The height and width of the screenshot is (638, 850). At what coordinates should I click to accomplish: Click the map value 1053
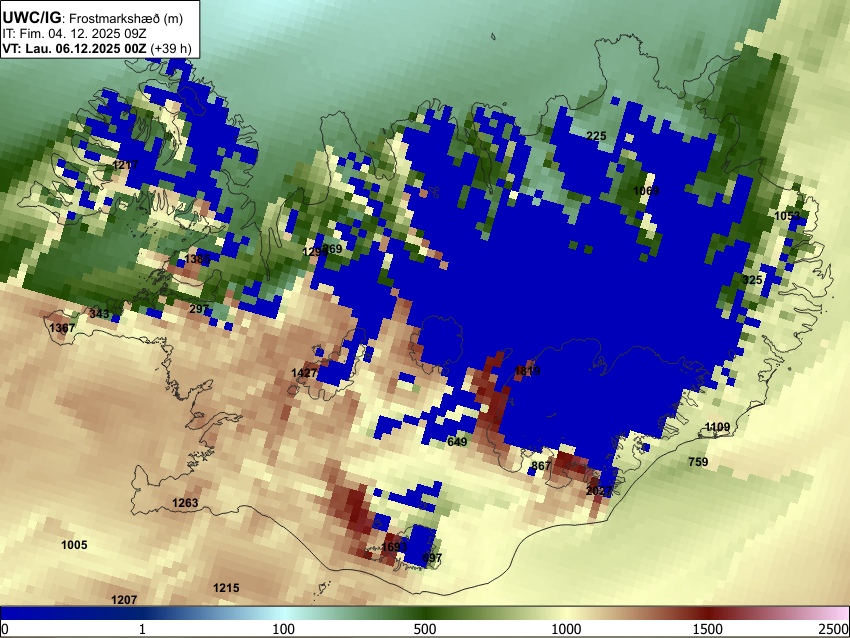(787, 216)
